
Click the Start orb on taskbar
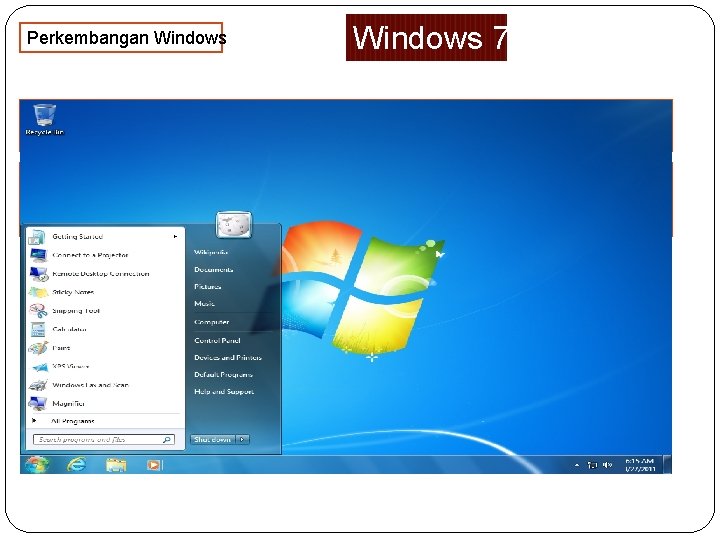point(36,465)
